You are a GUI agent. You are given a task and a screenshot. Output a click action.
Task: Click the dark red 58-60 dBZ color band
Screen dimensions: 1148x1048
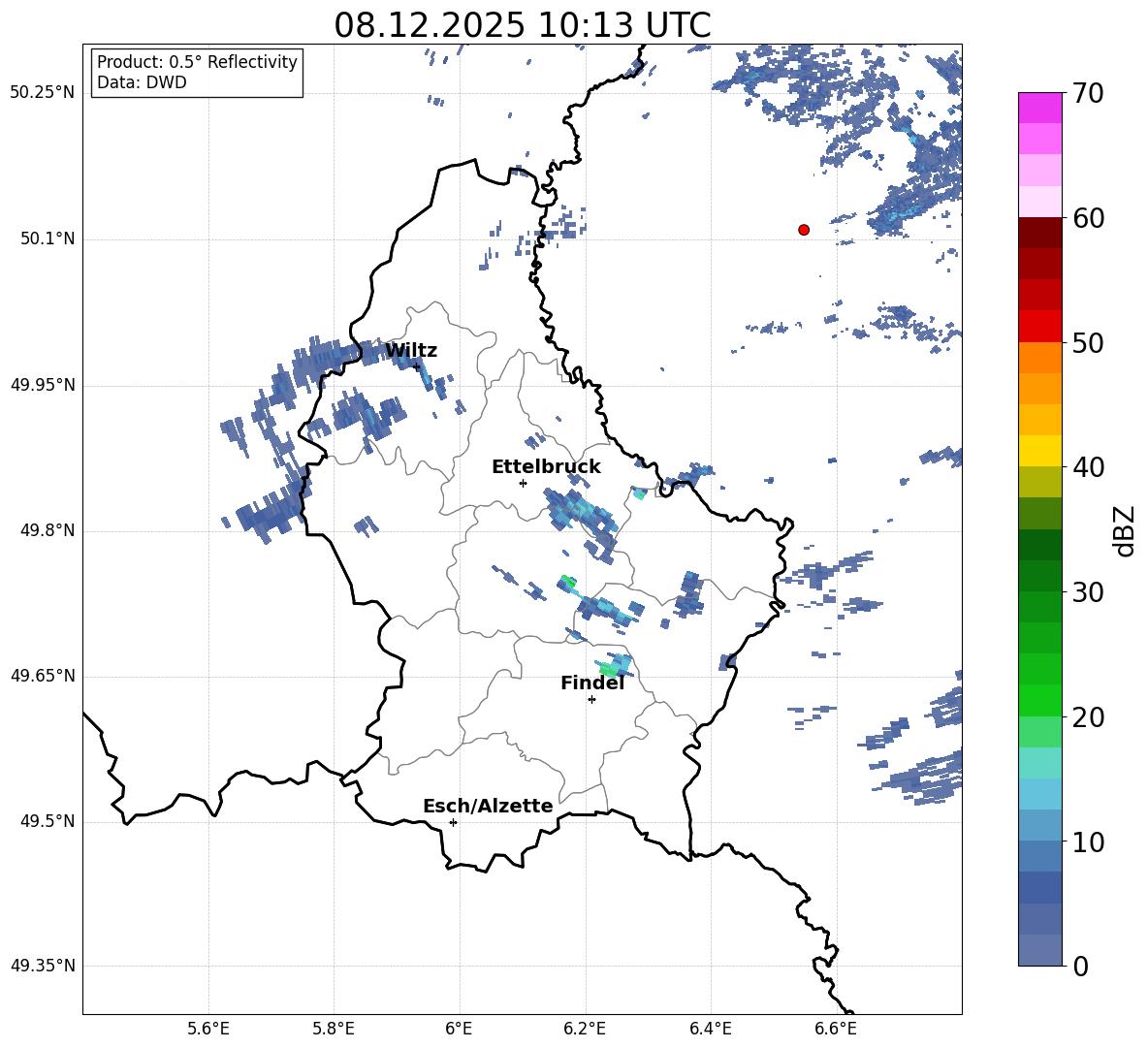[x=1040, y=234]
